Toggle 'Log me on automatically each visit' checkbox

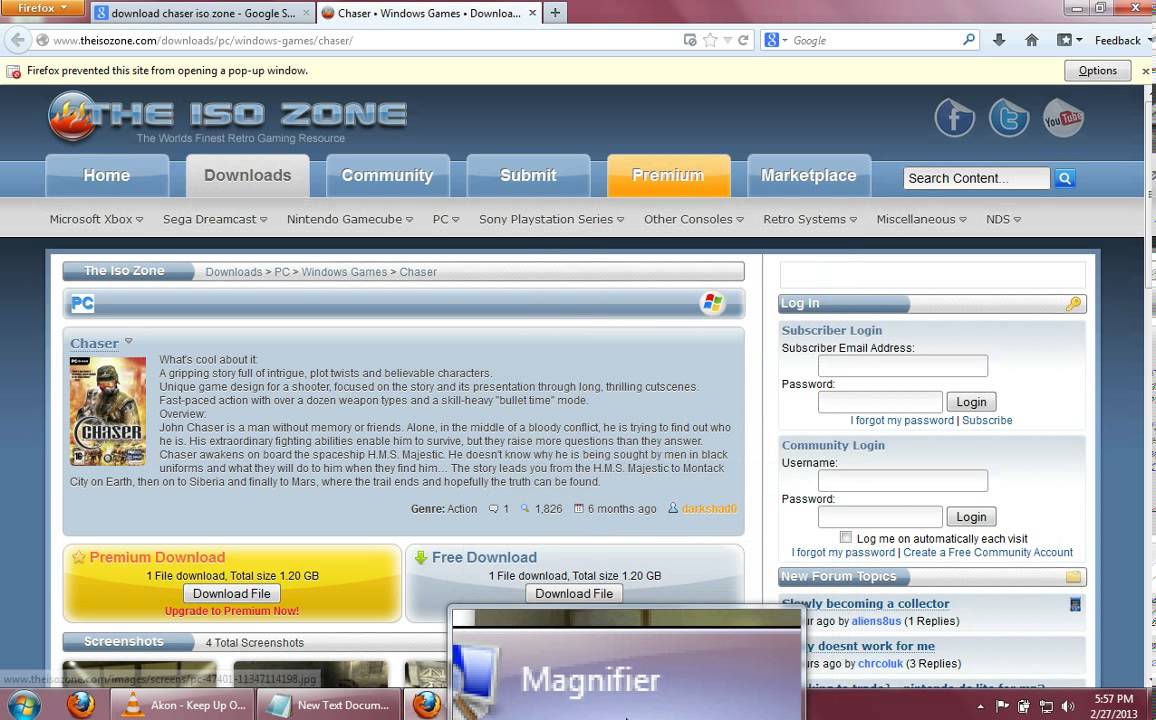coord(846,537)
